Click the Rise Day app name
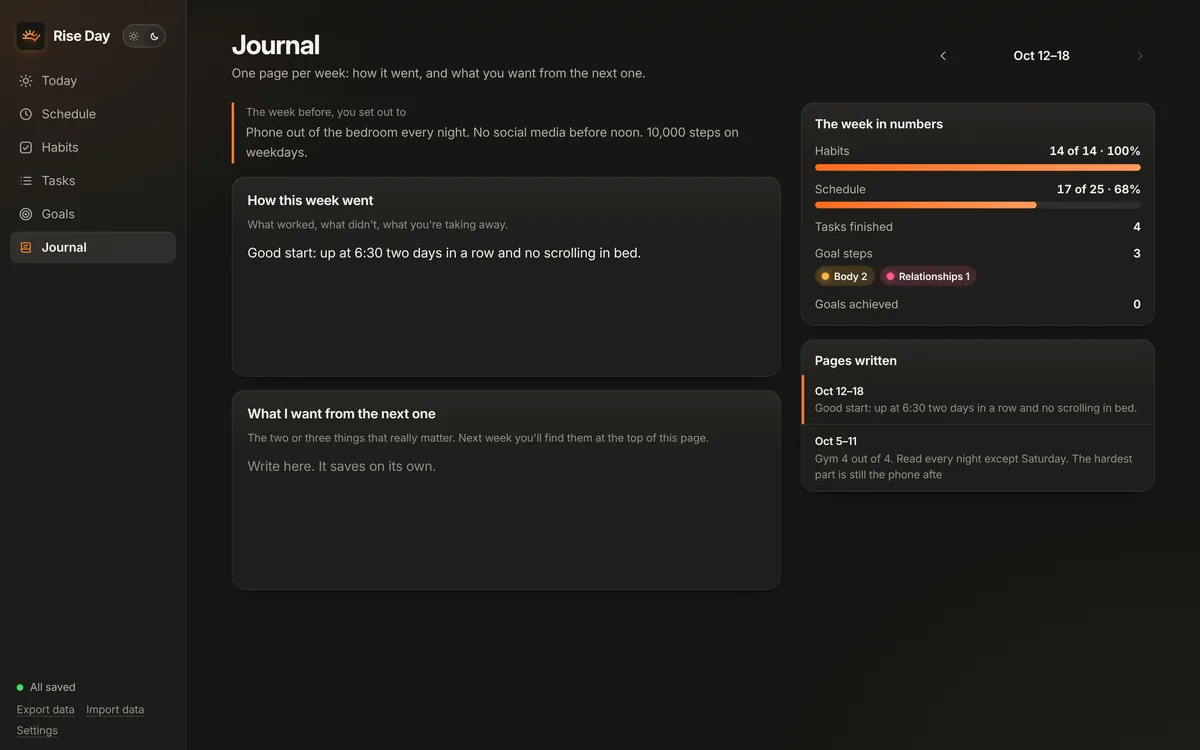This screenshot has height=750, width=1200. (81, 36)
